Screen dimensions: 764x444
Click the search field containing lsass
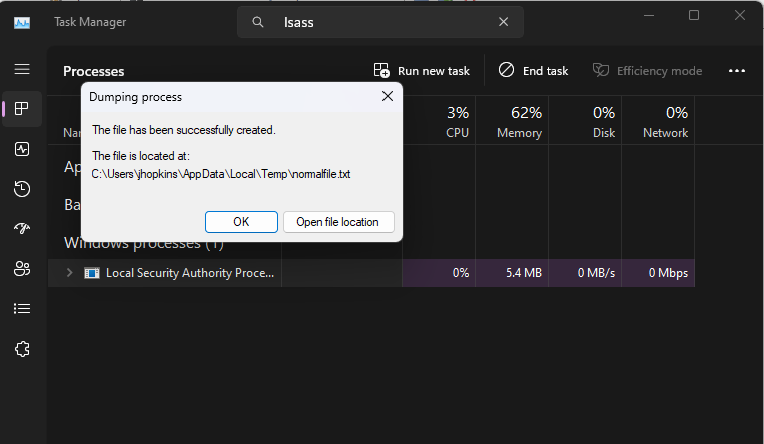[x=381, y=22]
